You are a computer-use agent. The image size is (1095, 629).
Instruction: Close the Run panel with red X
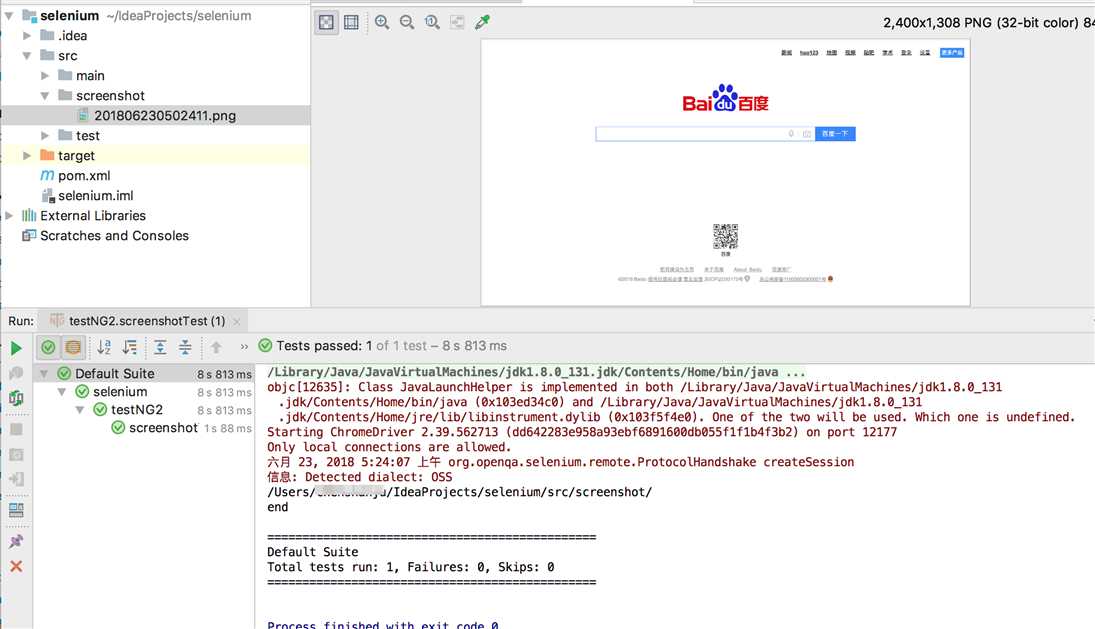pyautogui.click(x=16, y=566)
